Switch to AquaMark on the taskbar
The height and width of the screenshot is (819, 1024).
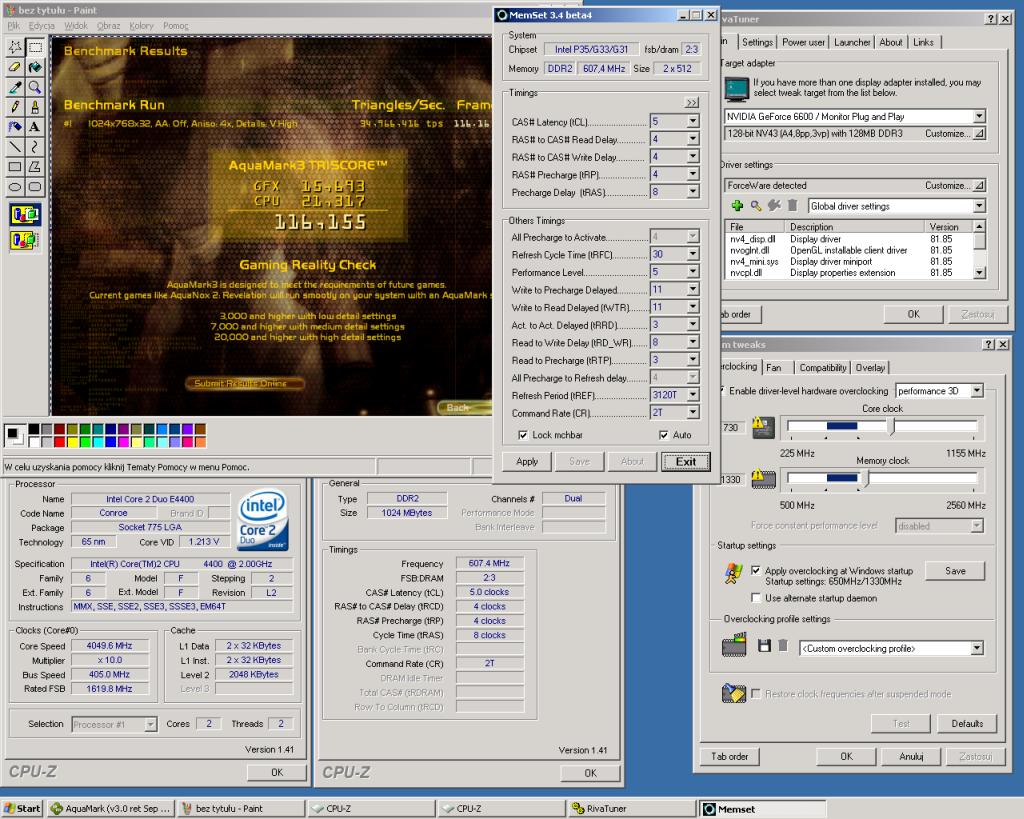point(110,808)
